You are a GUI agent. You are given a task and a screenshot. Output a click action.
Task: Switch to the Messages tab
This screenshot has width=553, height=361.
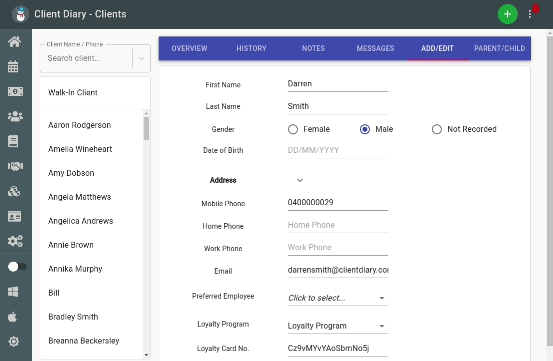pyautogui.click(x=375, y=48)
